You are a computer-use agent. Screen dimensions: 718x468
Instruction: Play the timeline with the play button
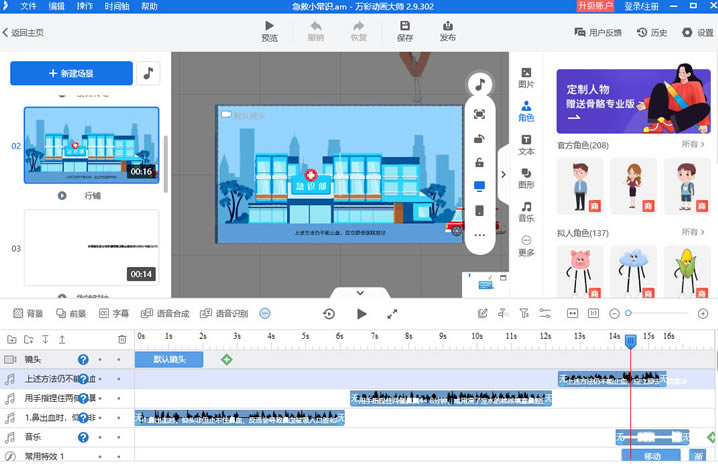(361, 314)
